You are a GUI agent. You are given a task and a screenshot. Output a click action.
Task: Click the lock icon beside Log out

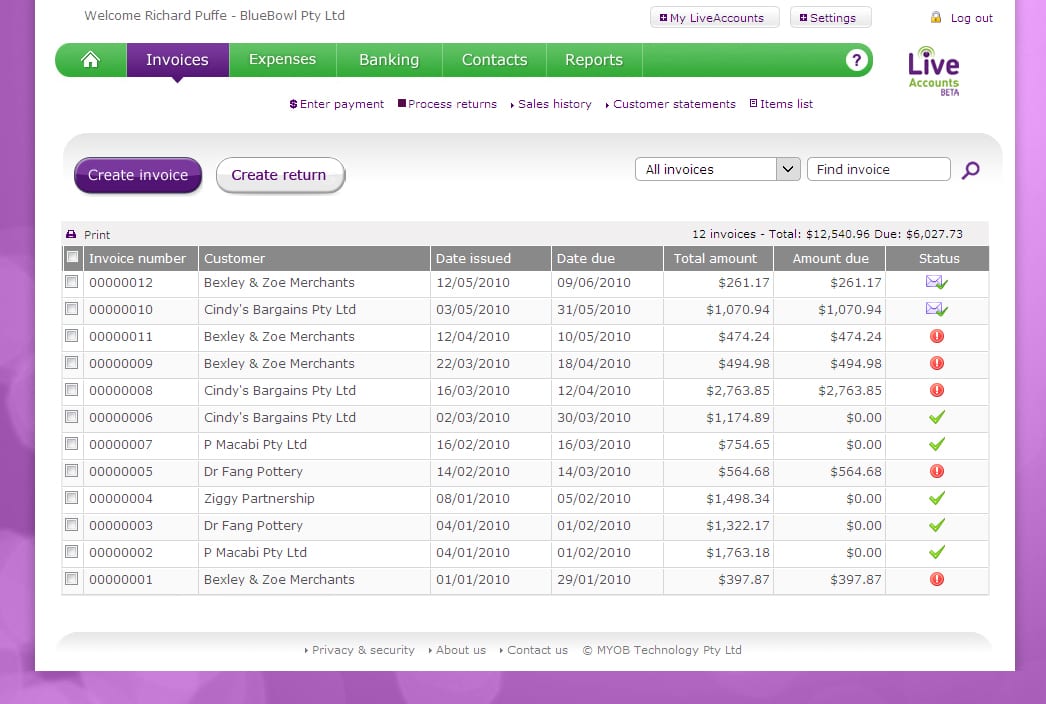(936, 17)
